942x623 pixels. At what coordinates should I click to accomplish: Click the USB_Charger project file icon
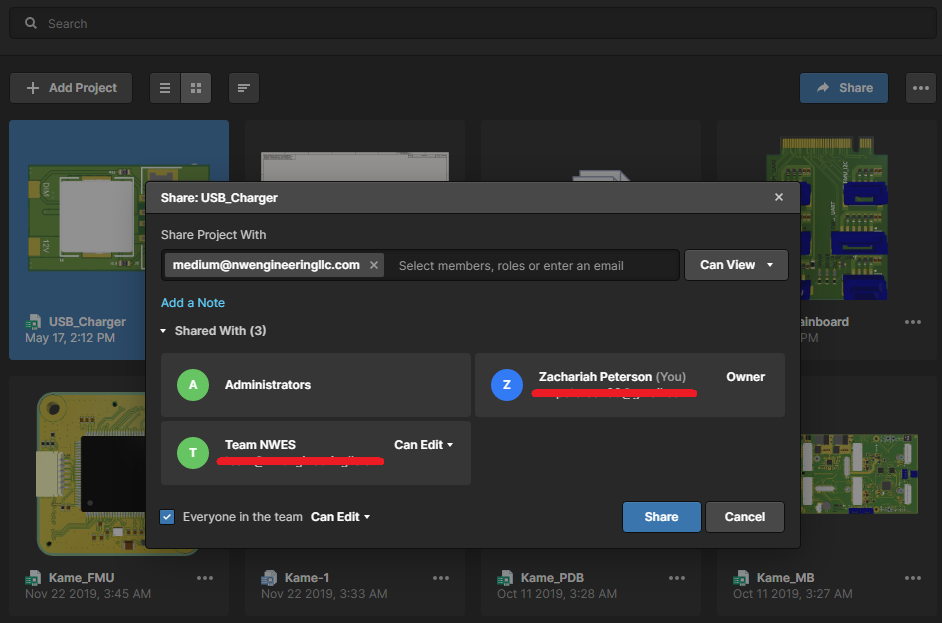[33, 322]
